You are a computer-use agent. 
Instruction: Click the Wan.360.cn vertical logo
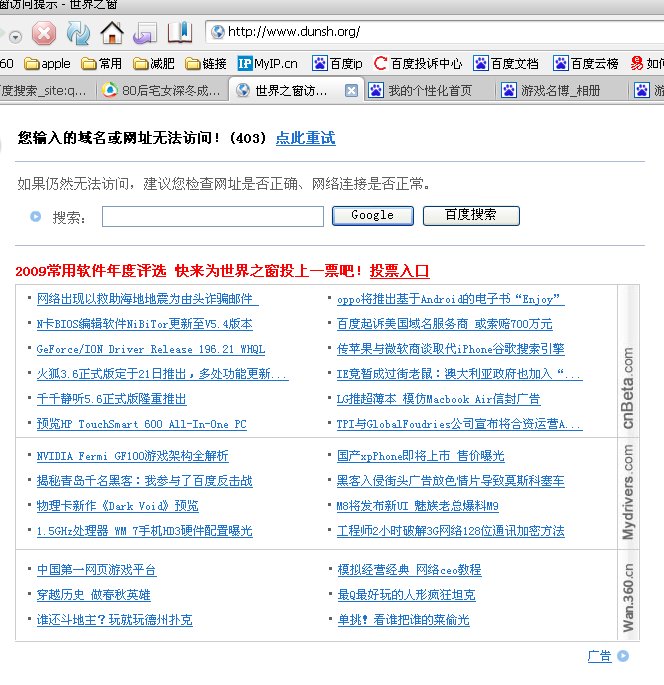coord(628,598)
